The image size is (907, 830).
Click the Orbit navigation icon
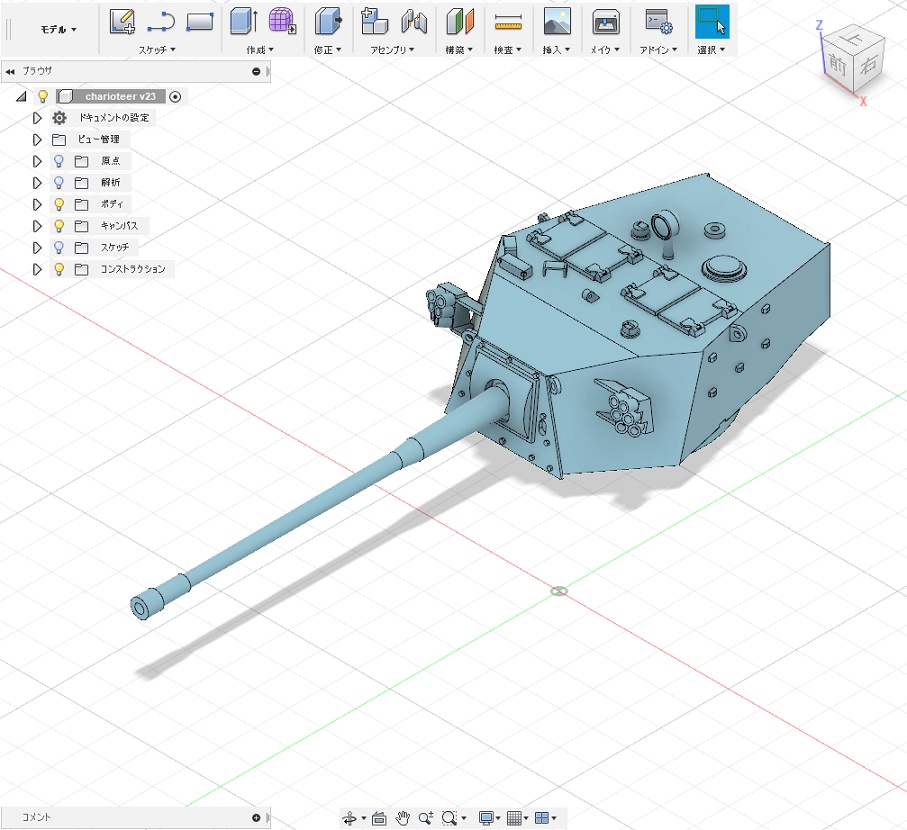pyautogui.click(x=349, y=818)
